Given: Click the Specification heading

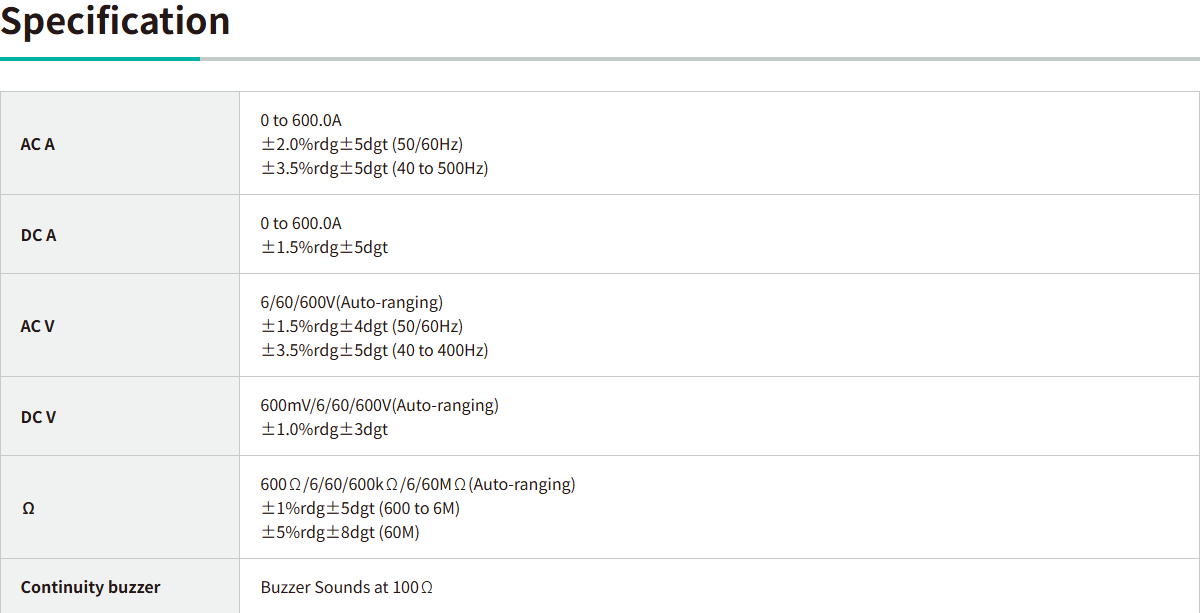Looking at the screenshot, I should point(115,21).
